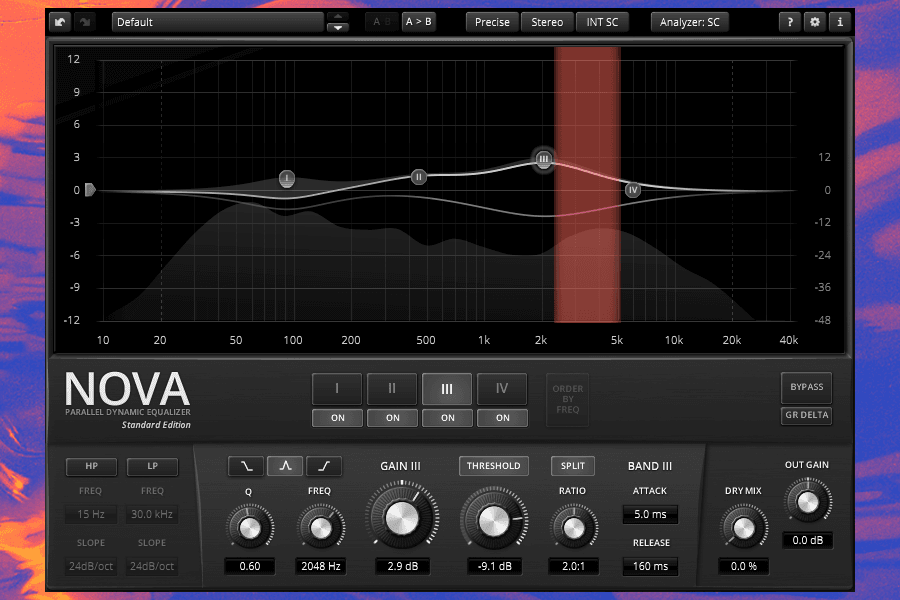
Task: Click the 2.0:1 ratio field
Action: 573,566
